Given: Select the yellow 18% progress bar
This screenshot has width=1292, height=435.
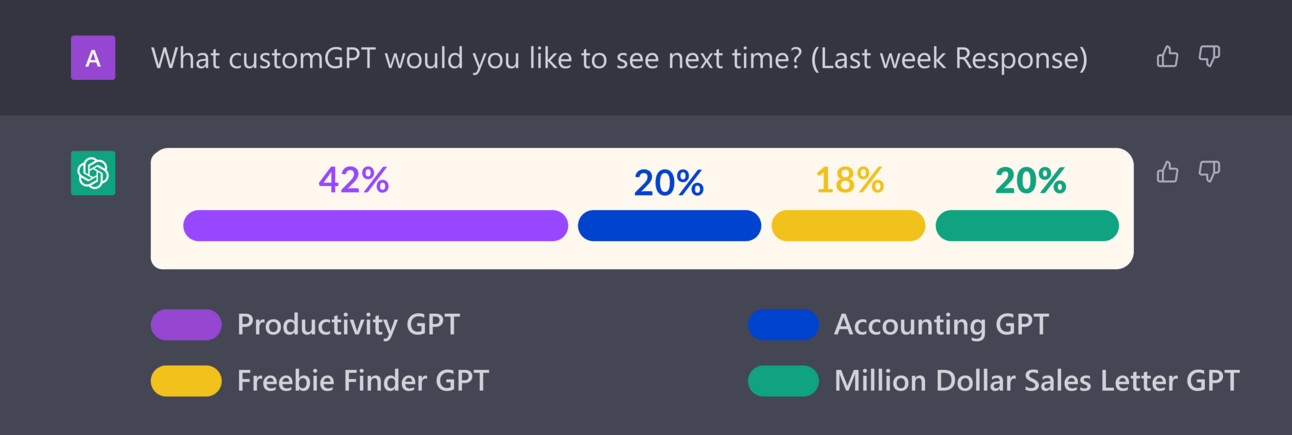Looking at the screenshot, I should 848,226.
